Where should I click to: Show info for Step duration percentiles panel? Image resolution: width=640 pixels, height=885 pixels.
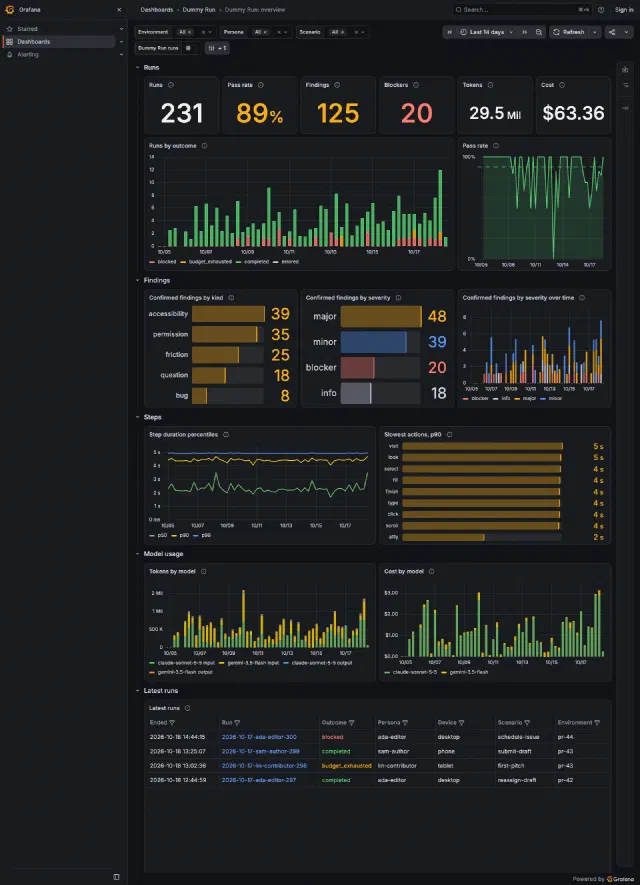click(x=226, y=435)
